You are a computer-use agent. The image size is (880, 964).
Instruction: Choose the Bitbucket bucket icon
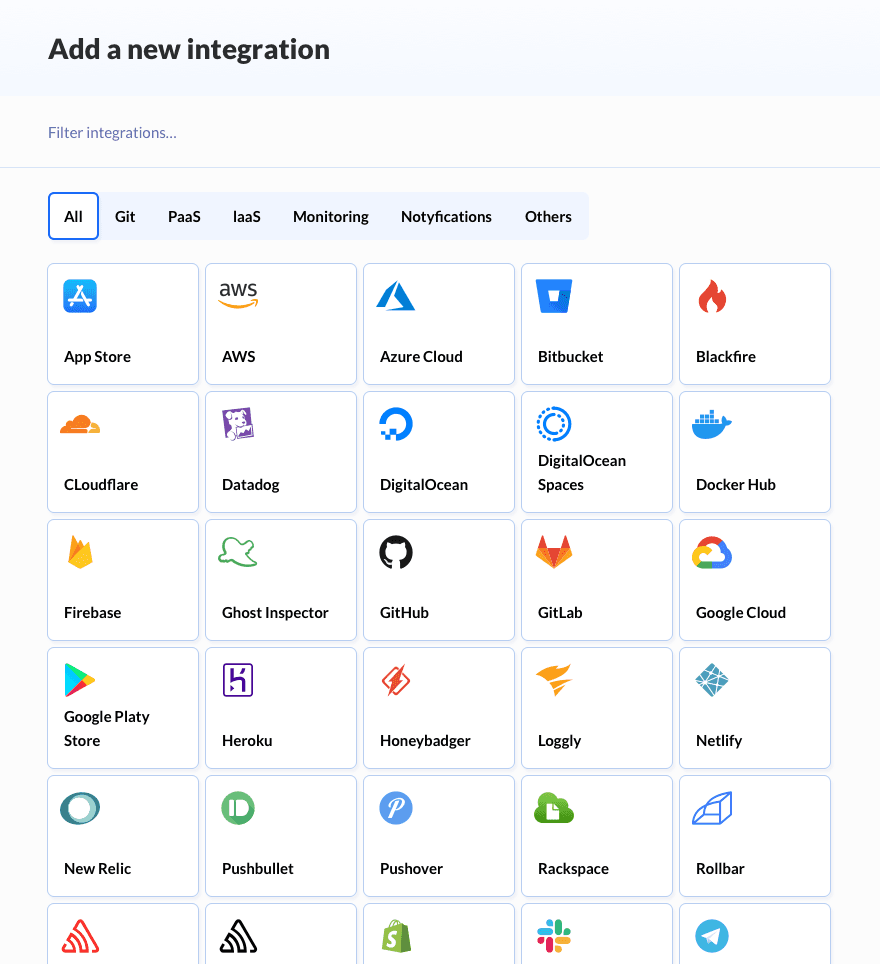(x=554, y=296)
